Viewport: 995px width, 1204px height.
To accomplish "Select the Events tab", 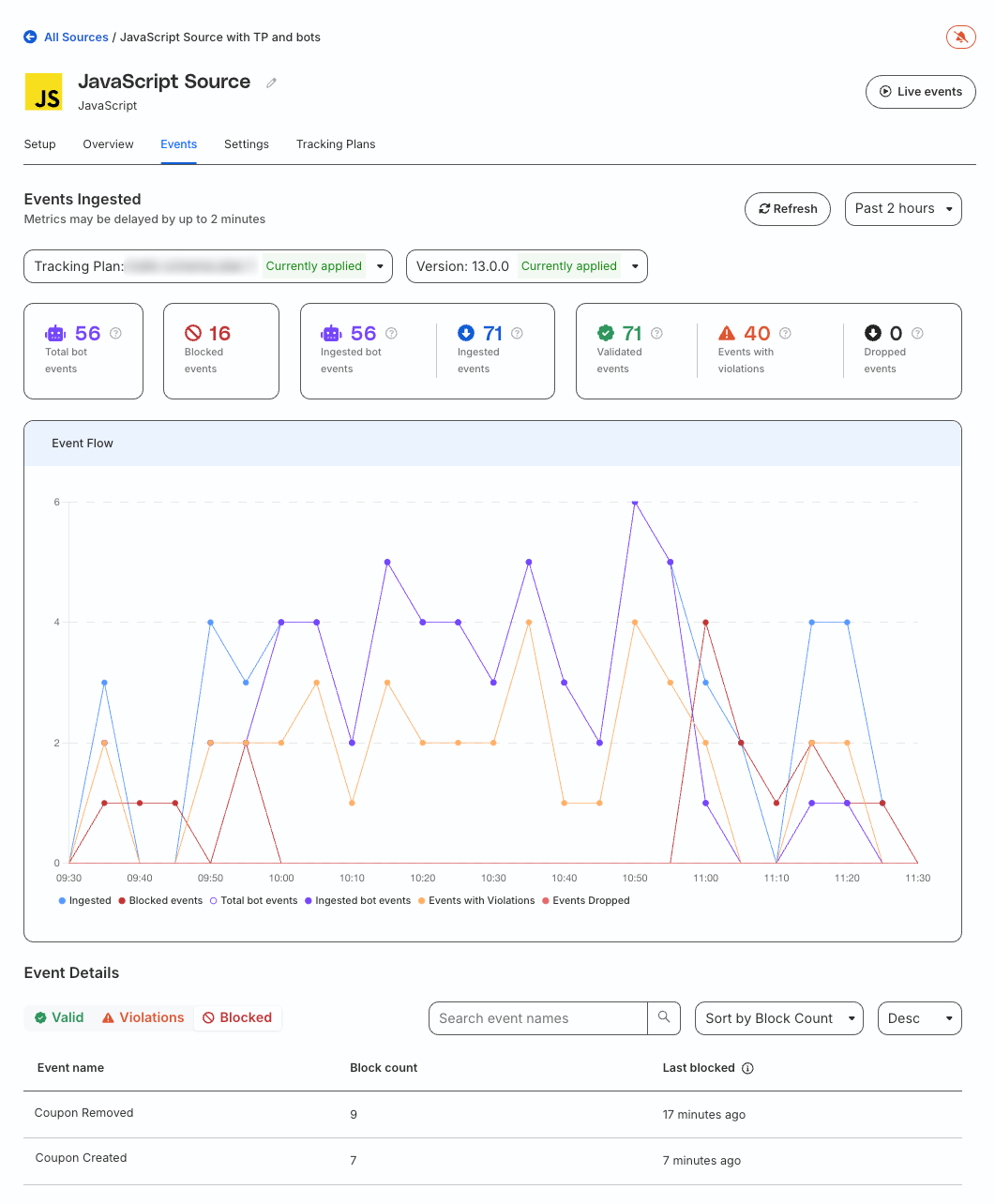I will [178, 144].
